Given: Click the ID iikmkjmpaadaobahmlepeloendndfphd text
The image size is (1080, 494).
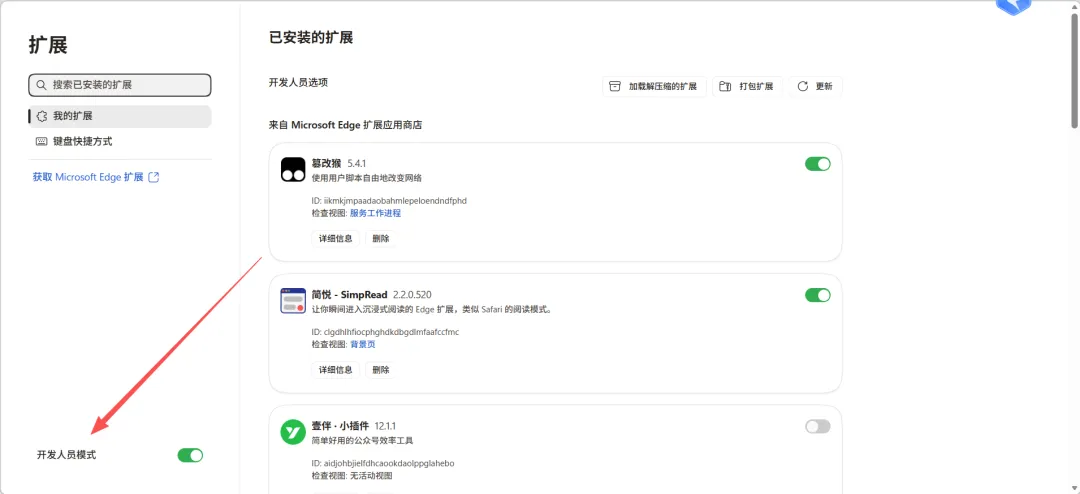Looking at the screenshot, I should click(x=389, y=200).
